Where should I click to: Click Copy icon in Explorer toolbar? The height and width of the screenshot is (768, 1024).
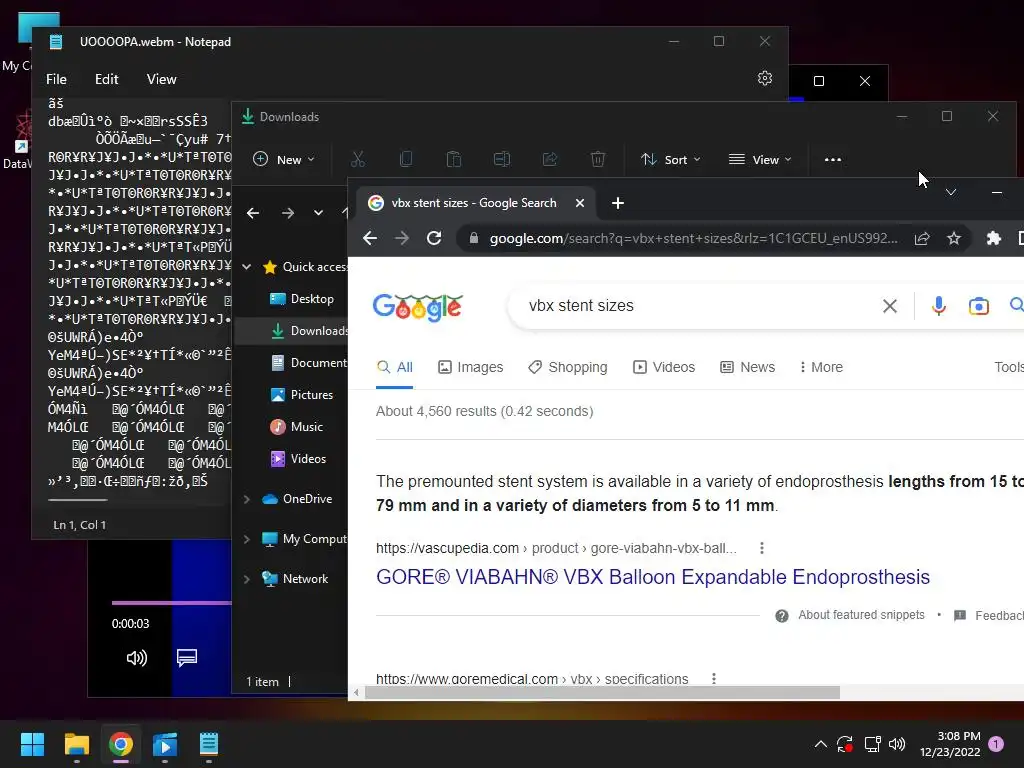click(x=406, y=159)
